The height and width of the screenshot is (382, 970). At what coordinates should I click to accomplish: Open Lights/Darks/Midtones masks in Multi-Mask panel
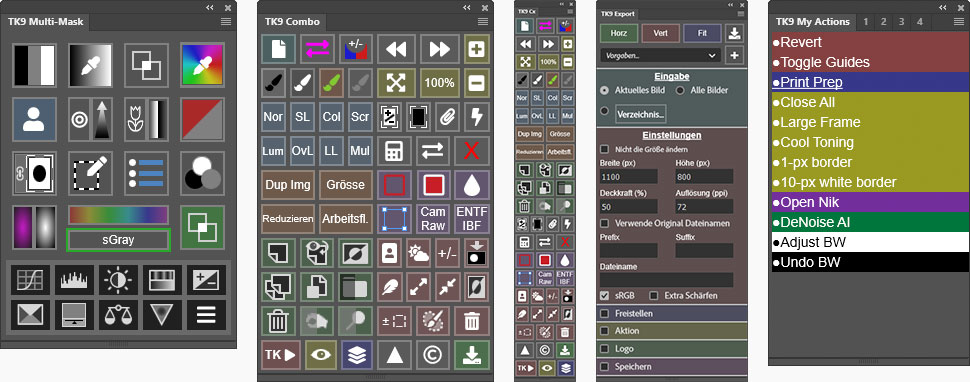click(35, 65)
